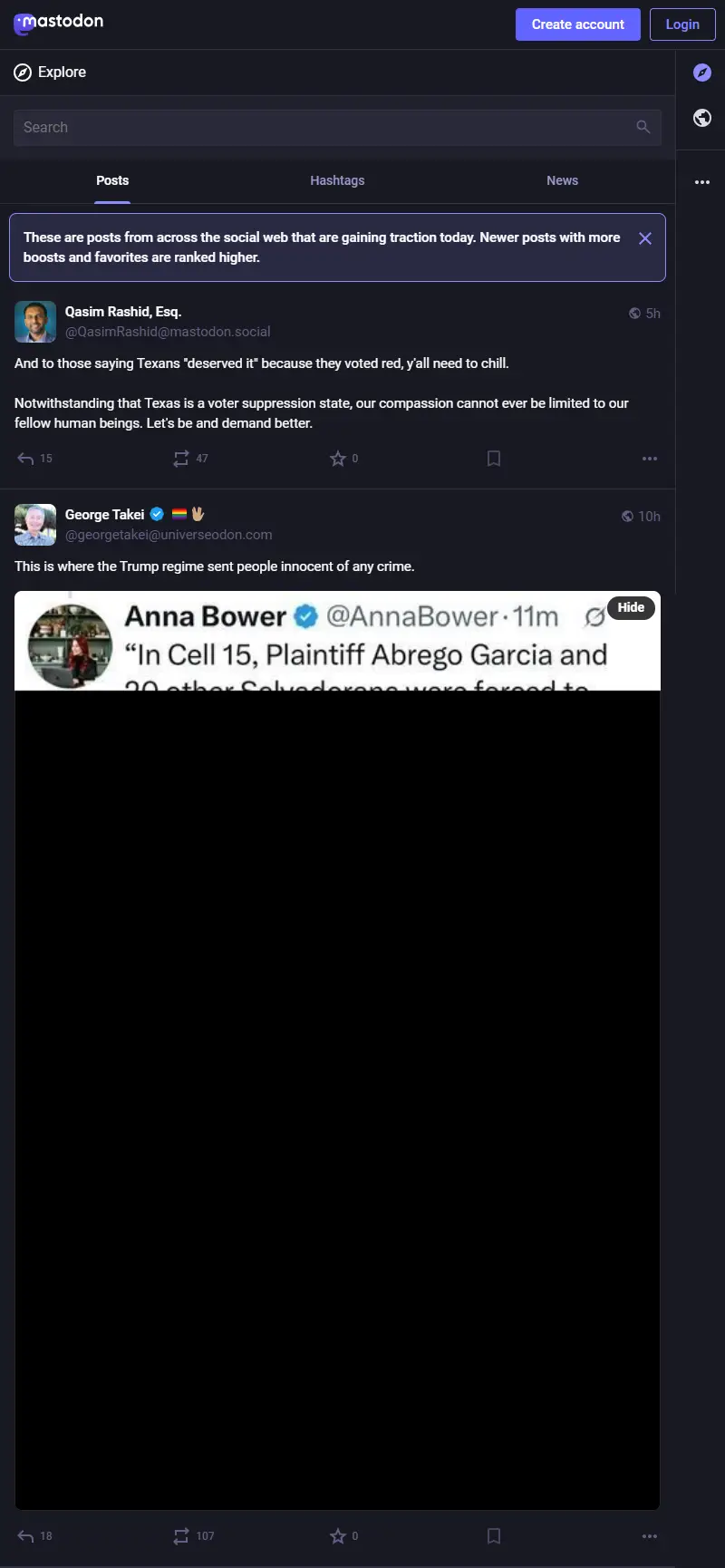
Task: Switch to the Hashtags tab
Action: (337, 181)
